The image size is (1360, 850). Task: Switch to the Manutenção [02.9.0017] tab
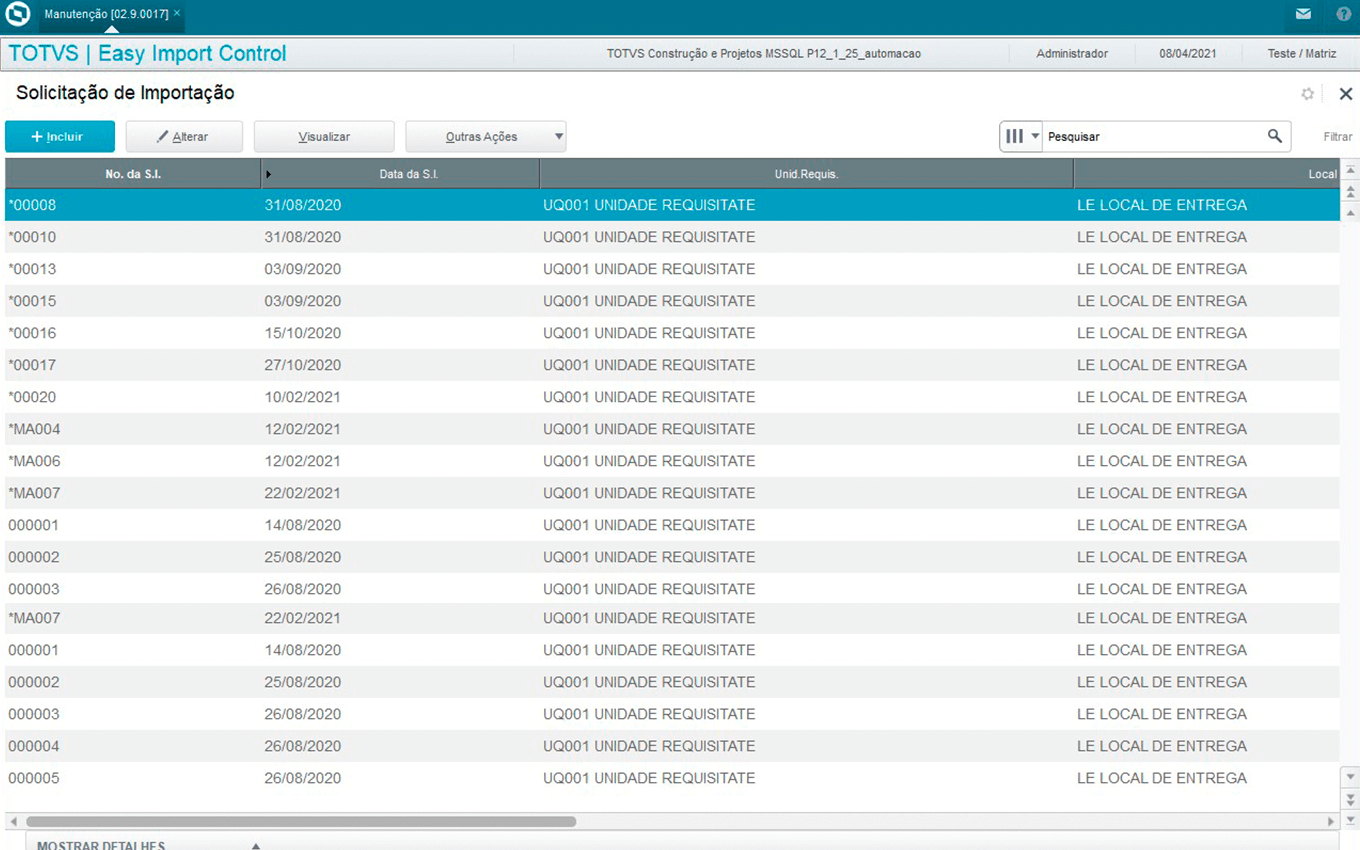(x=105, y=14)
